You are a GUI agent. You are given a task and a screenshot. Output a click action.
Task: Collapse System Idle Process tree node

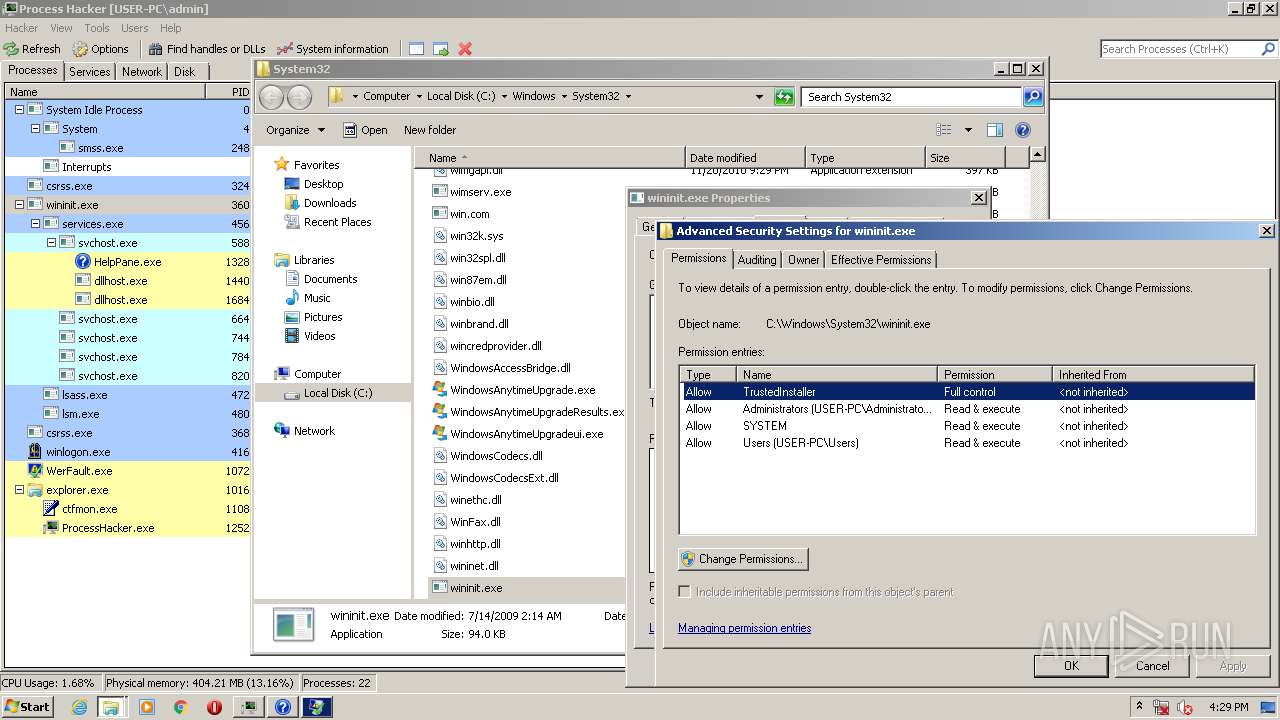click(19, 110)
